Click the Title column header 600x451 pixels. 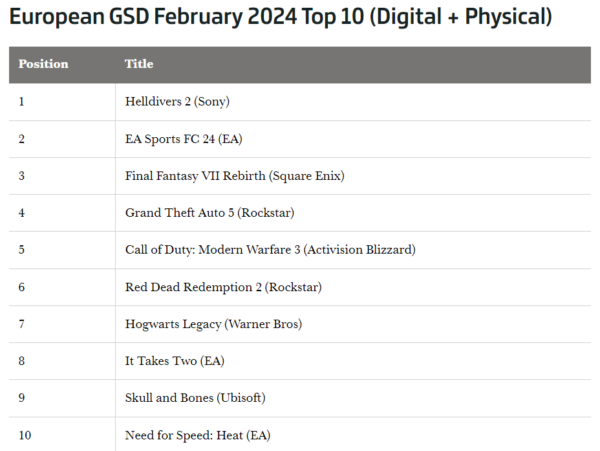point(139,64)
